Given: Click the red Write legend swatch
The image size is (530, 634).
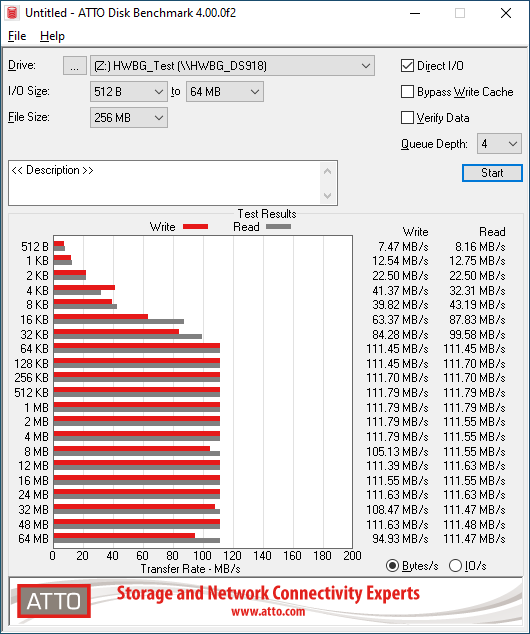Looking at the screenshot, I should coord(196,227).
